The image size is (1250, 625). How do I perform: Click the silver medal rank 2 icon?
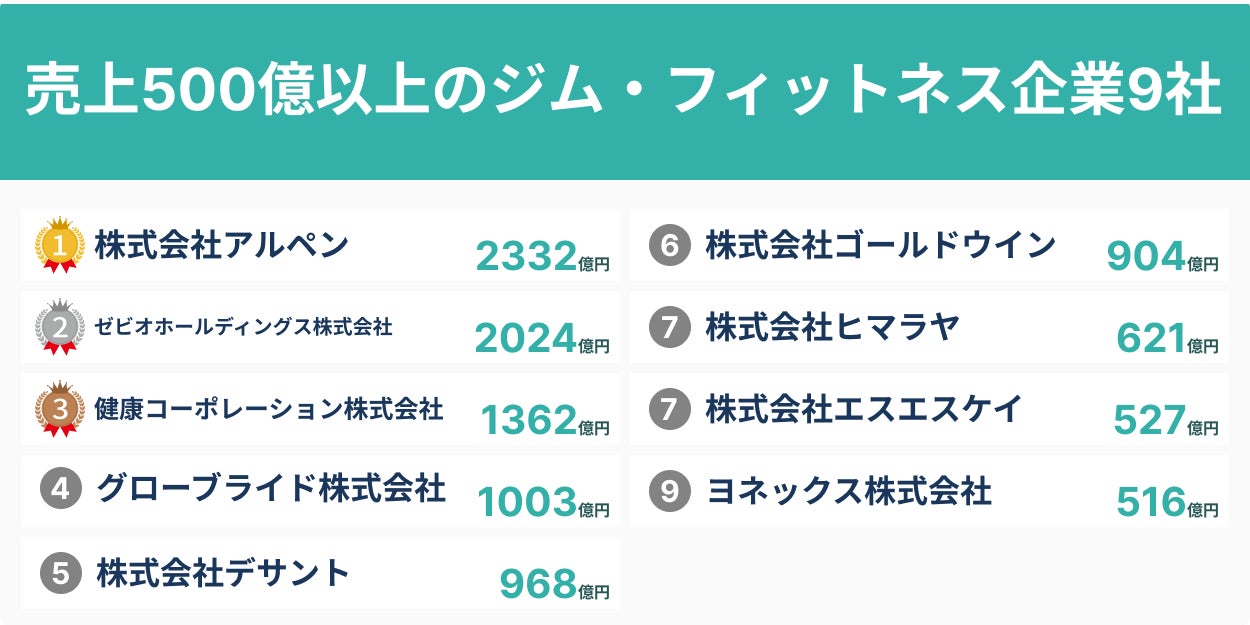click(x=59, y=328)
